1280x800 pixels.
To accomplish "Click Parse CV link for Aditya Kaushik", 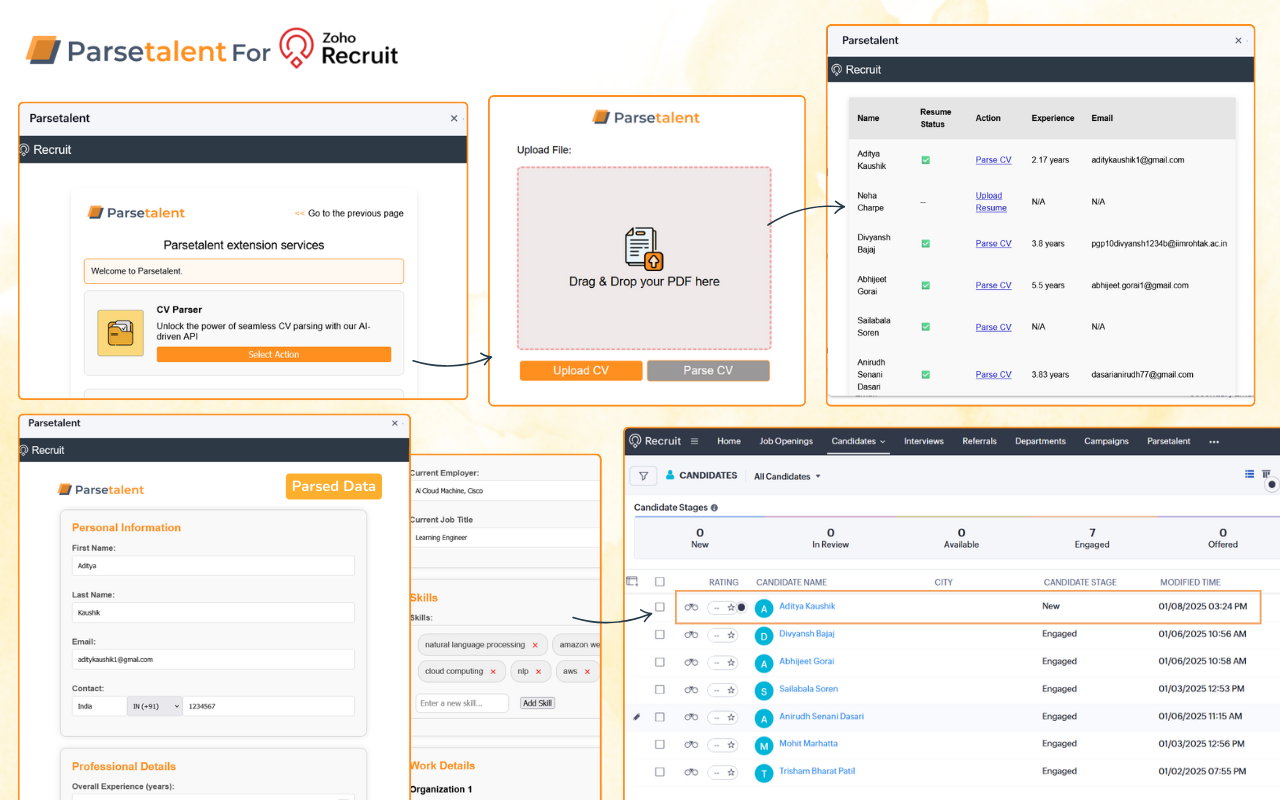I will 993,160.
